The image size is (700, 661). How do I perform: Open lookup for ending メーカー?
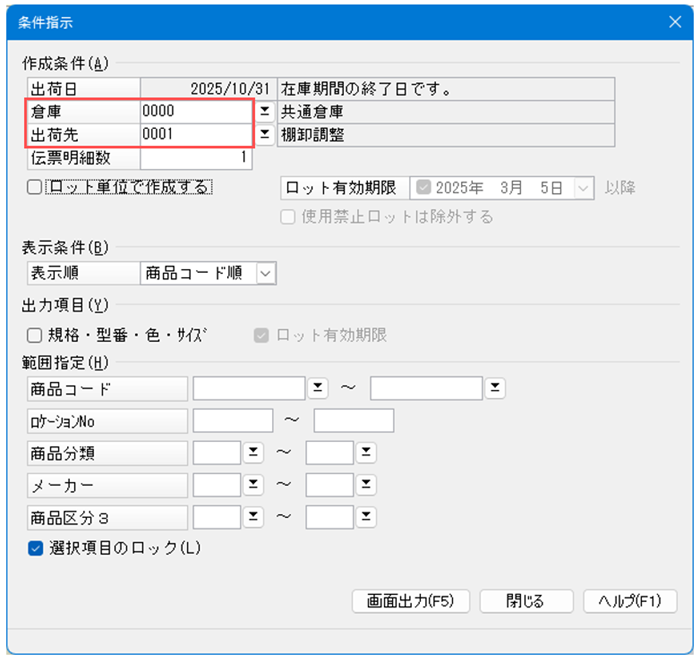click(x=367, y=485)
